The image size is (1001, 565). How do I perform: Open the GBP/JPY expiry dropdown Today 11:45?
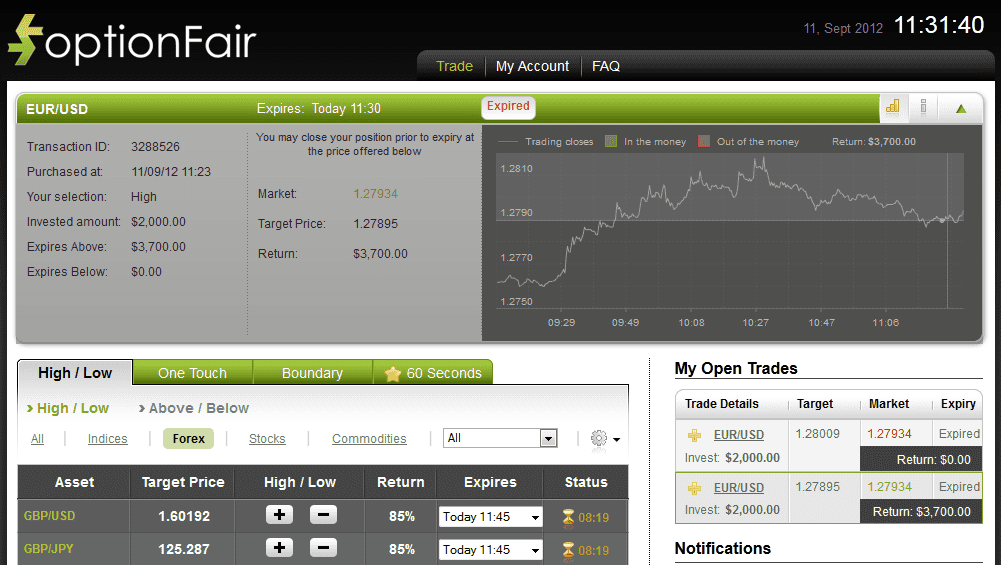(490, 550)
